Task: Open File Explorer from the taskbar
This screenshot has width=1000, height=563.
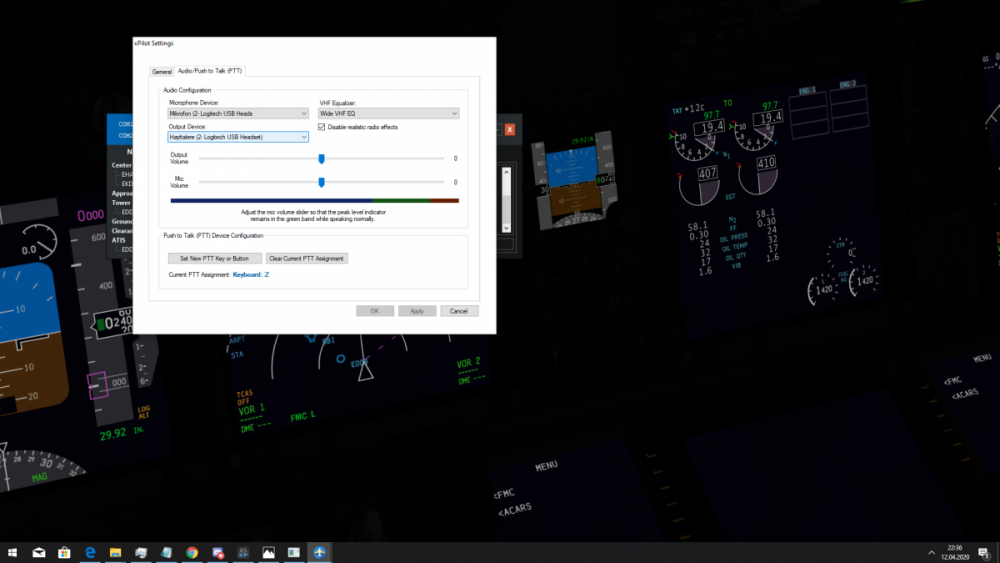Action: point(115,552)
